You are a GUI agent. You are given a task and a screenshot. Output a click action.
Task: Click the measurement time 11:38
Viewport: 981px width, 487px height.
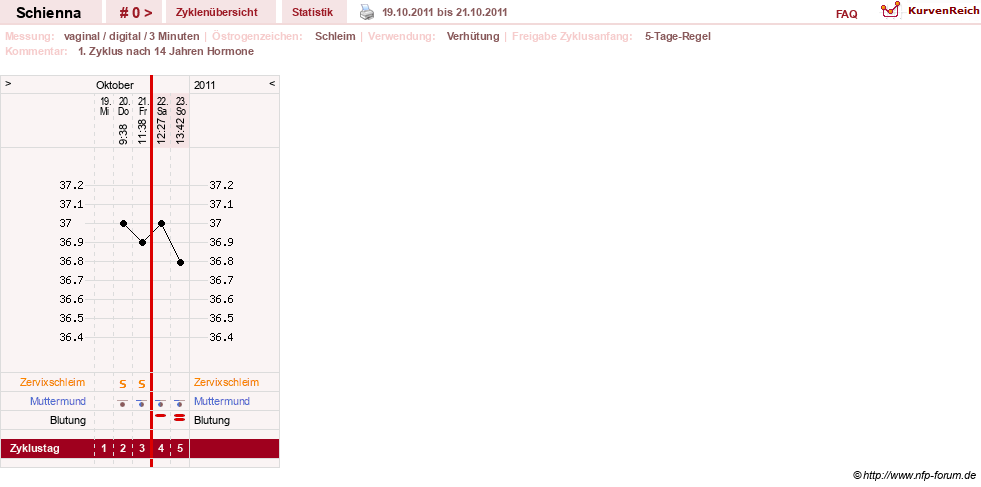click(x=142, y=131)
